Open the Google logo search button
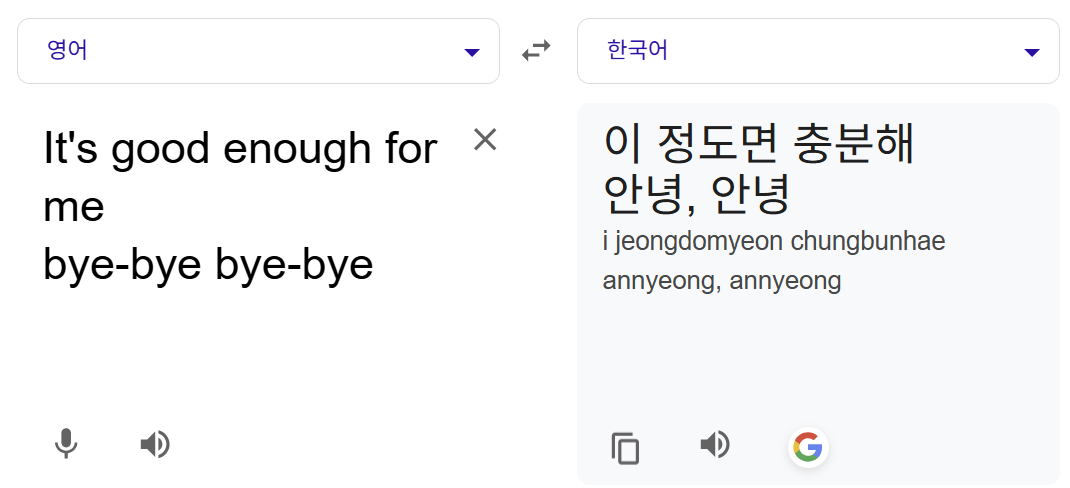Screen dimensions: 1070x488 809,448
